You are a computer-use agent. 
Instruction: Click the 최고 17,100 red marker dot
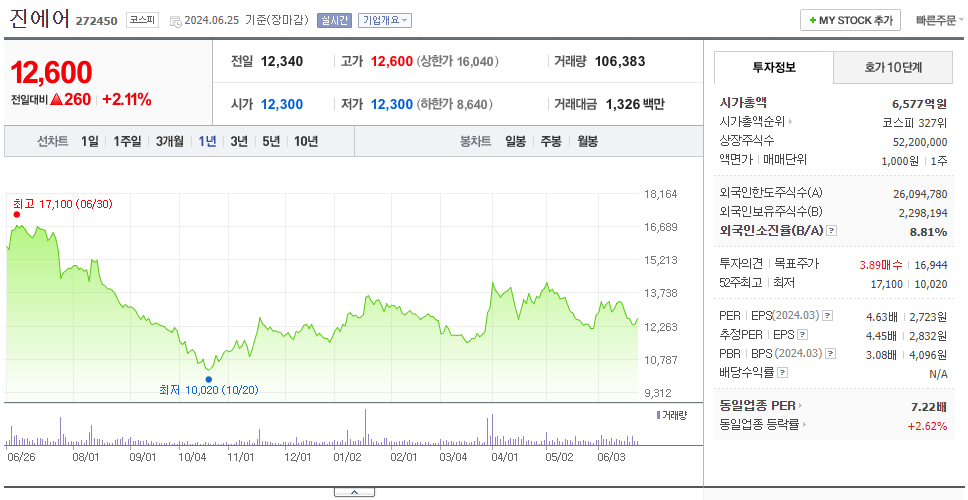(17, 215)
